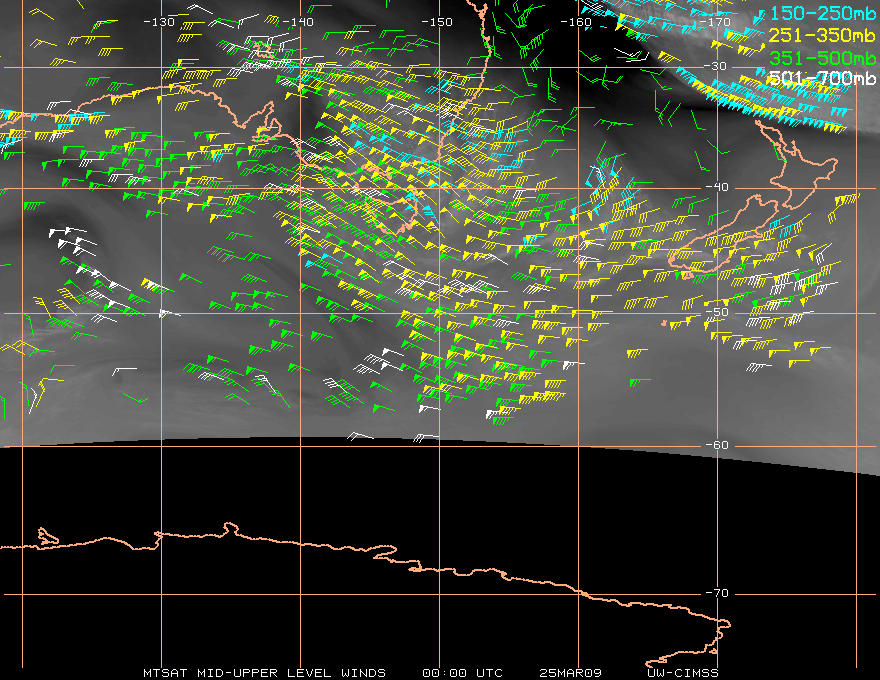Click the MTSAT MID-UPPER LEVEL WINDS title
The image size is (880, 680).
point(264,673)
